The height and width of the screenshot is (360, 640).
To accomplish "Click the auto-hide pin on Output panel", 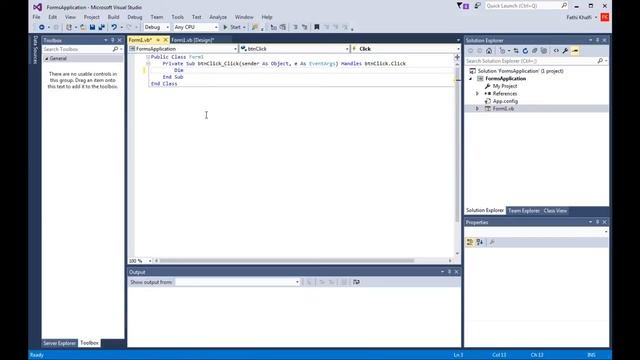I will (449, 272).
